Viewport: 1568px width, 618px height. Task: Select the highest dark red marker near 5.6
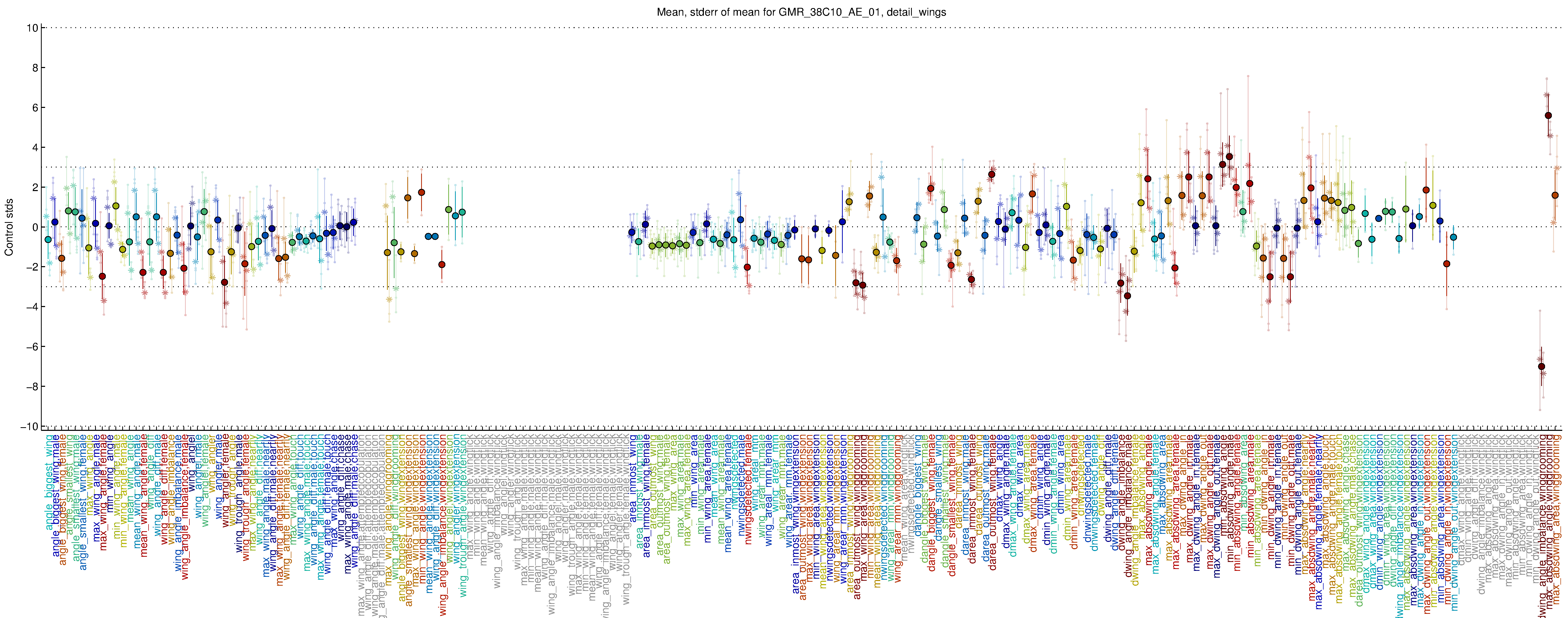point(1548,116)
